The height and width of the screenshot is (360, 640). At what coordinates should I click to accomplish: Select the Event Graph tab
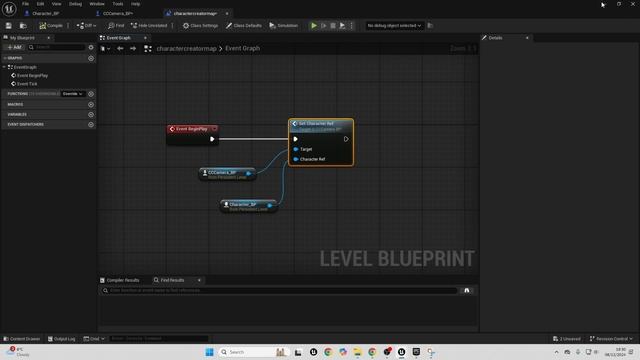click(x=119, y=38)
